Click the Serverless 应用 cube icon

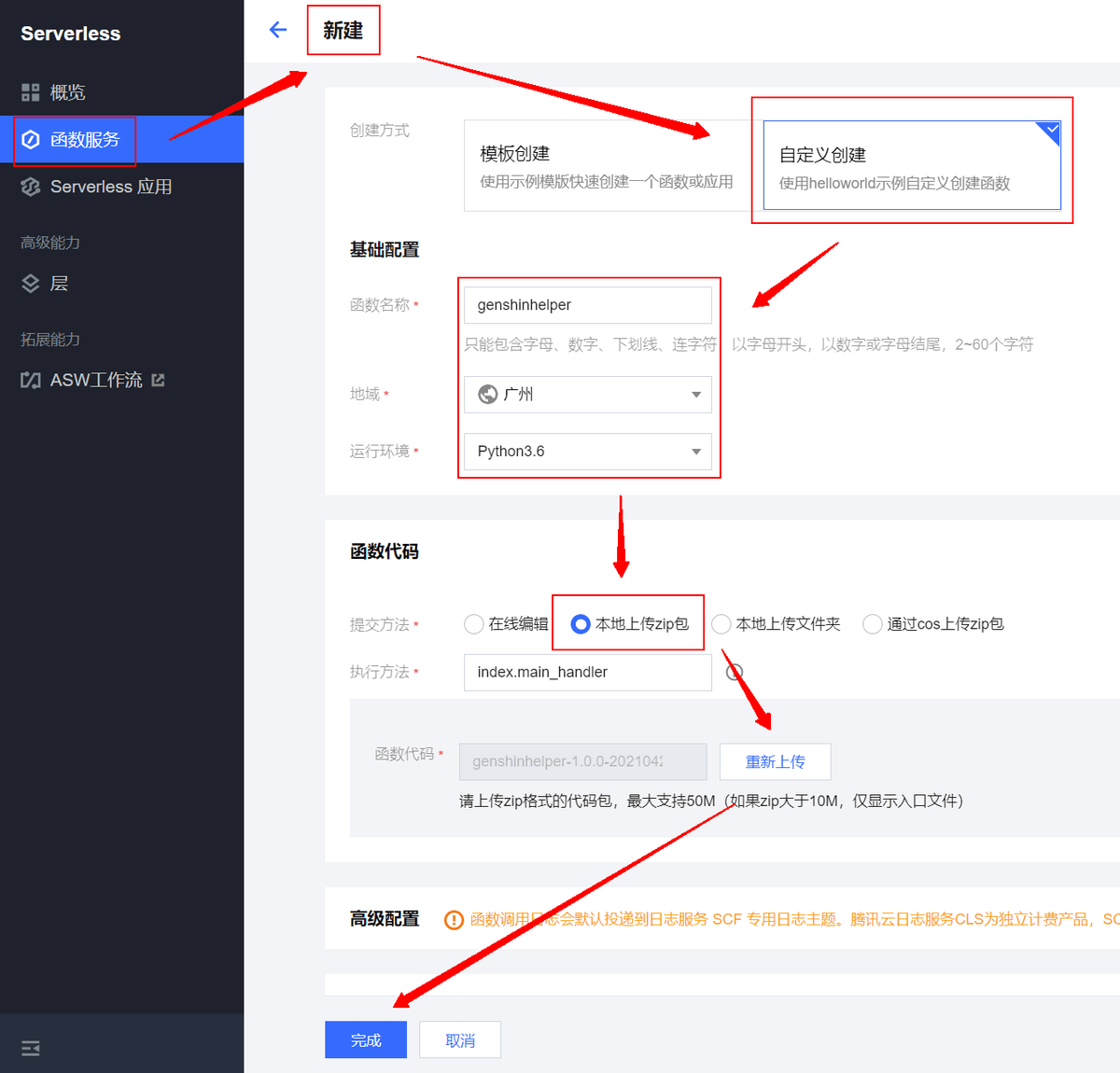31,187
